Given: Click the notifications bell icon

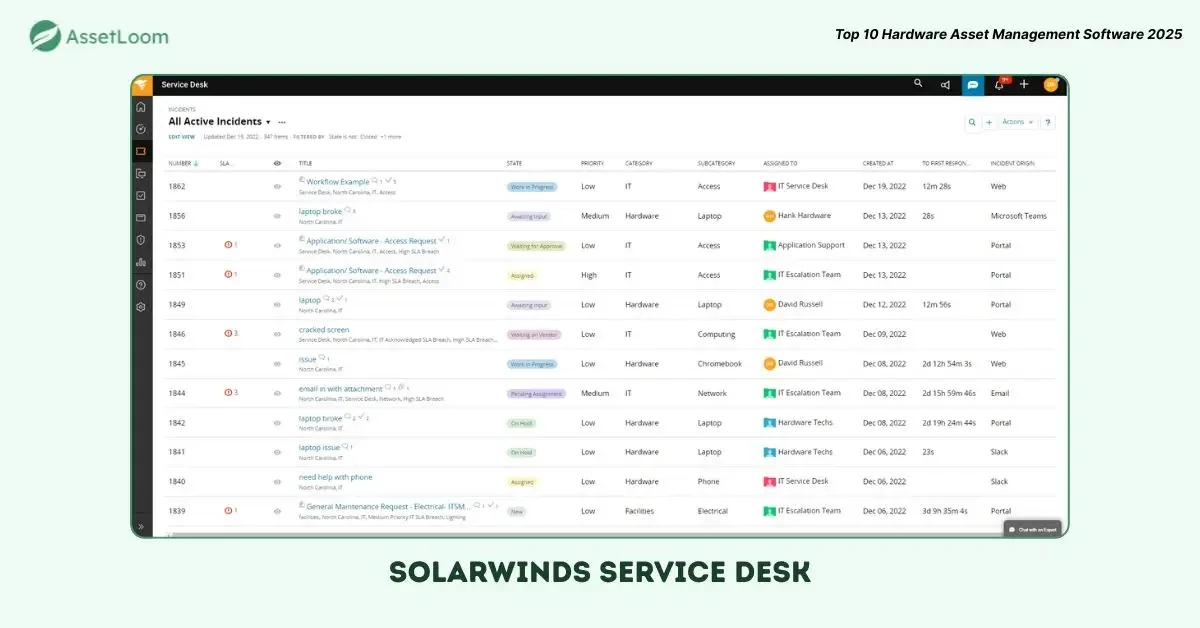Looking at the screenshot, I should 998,85.
